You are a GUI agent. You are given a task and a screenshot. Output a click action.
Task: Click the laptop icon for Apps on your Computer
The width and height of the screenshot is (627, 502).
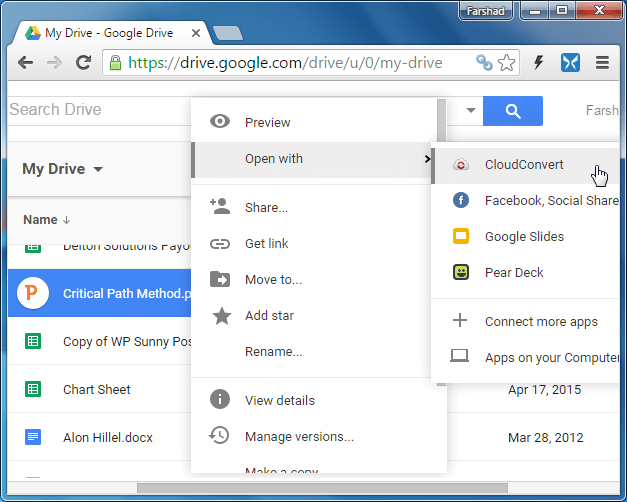(x=459, y=356)
